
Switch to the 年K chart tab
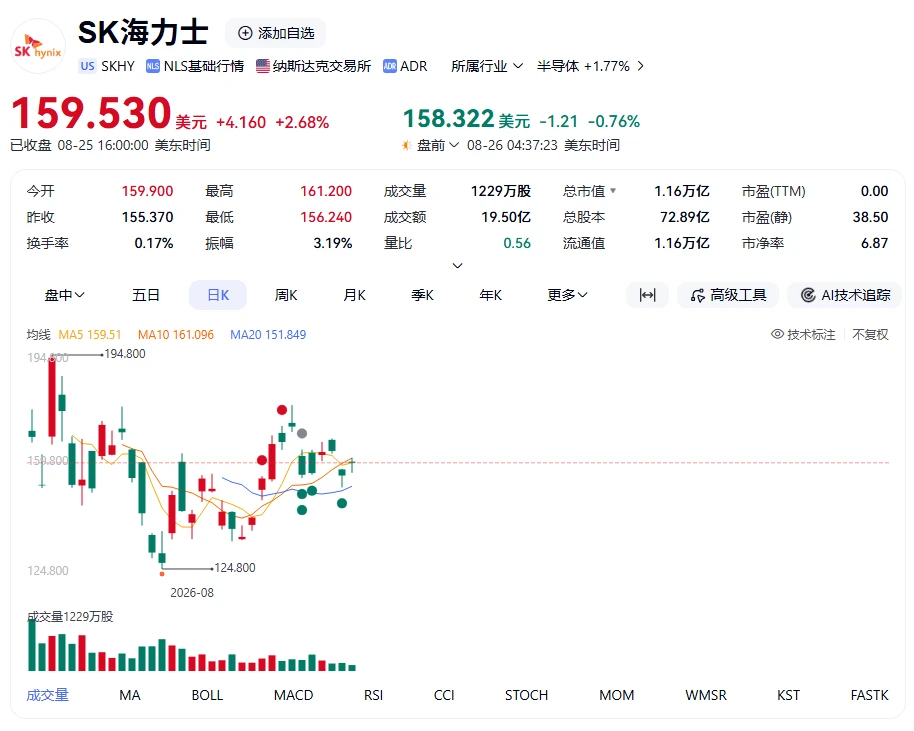coord(490,295)
